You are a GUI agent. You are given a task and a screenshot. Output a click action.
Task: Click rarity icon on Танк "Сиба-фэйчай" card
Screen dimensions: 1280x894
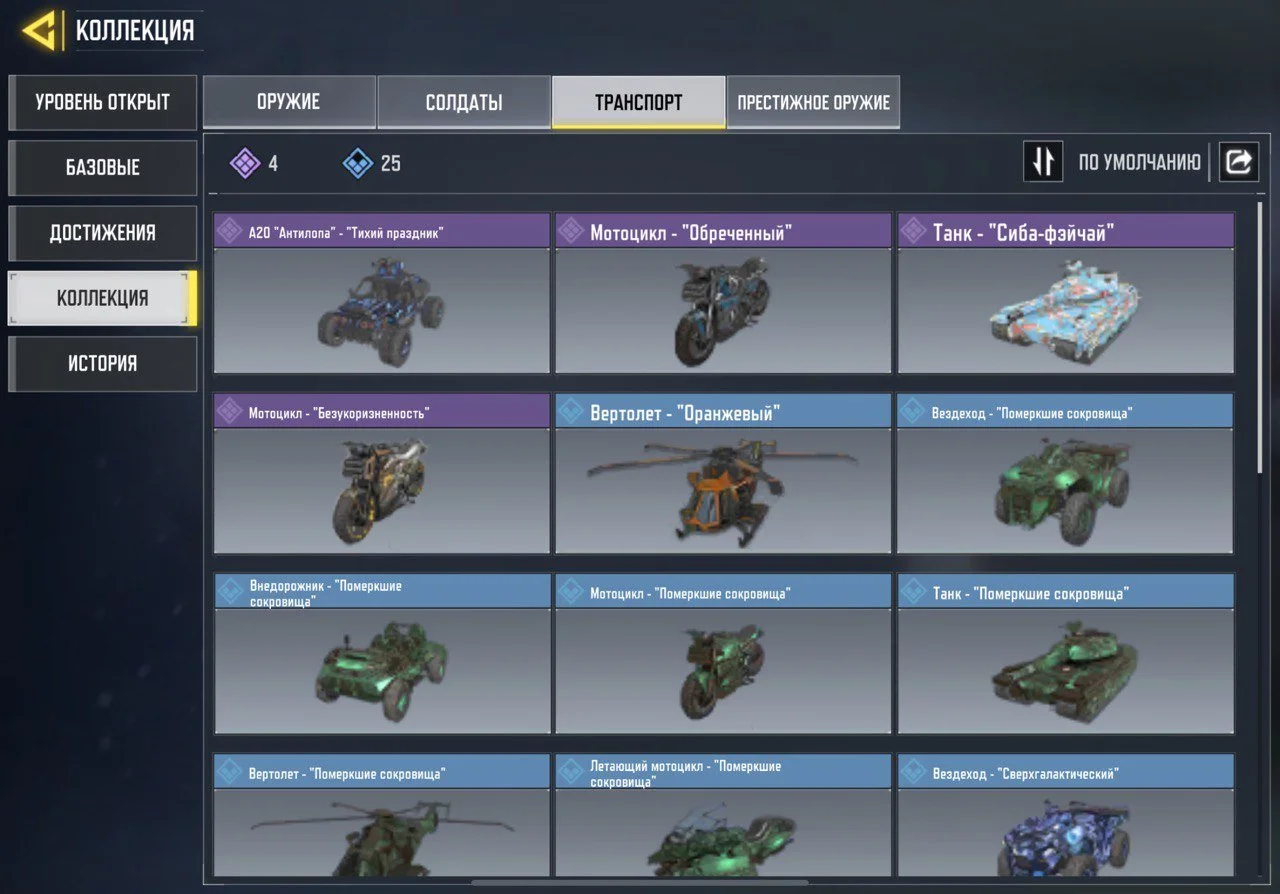[x=913, y=232]
